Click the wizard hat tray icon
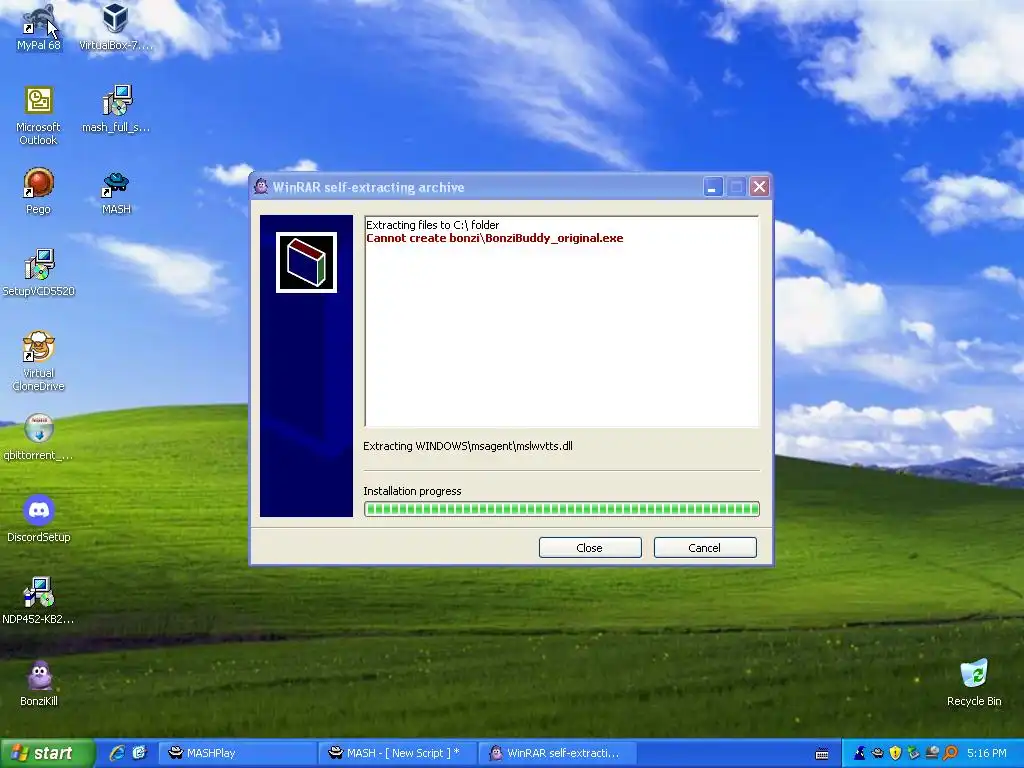This screenshot has width=1024, height=768. point(859,753)
